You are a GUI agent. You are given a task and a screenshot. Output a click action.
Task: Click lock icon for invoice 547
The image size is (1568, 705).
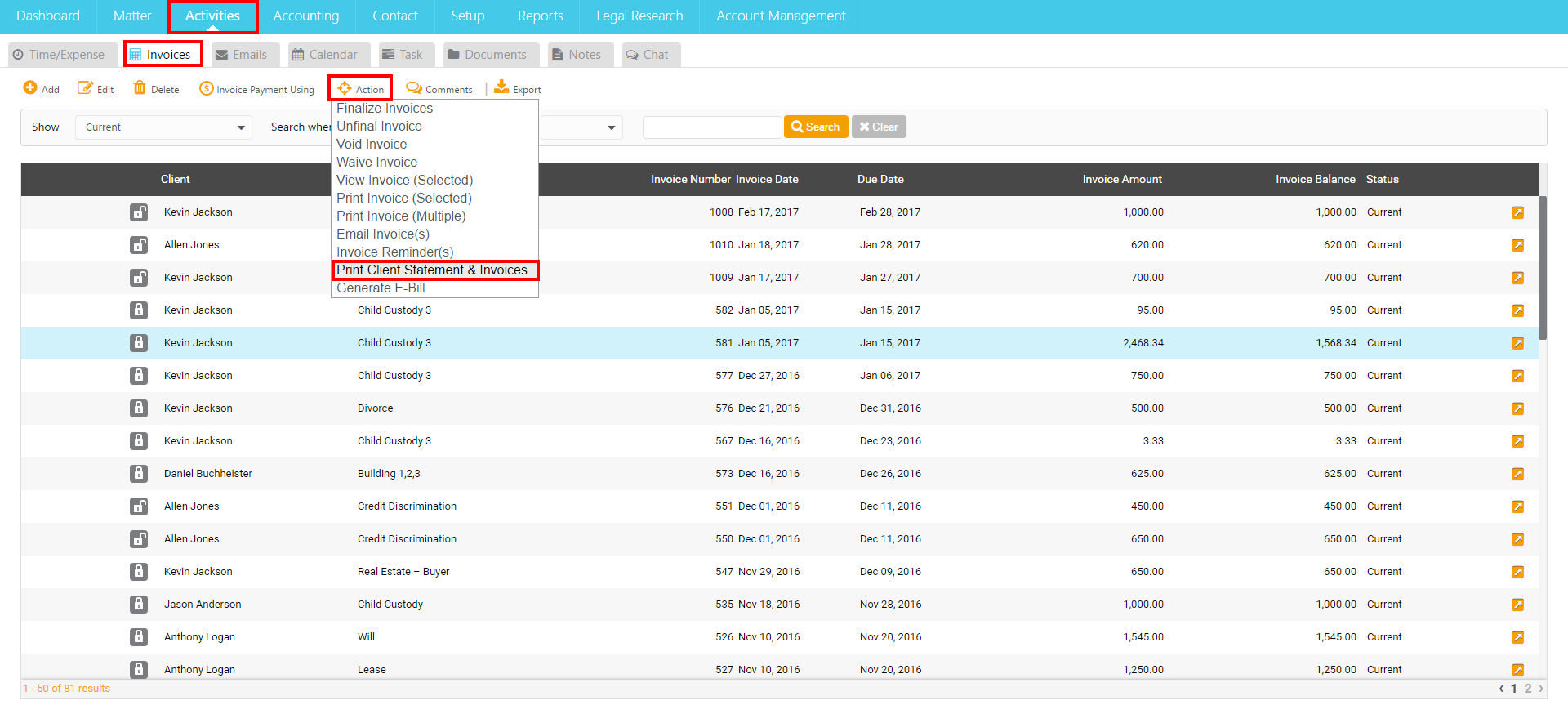(x=139, y=572)
